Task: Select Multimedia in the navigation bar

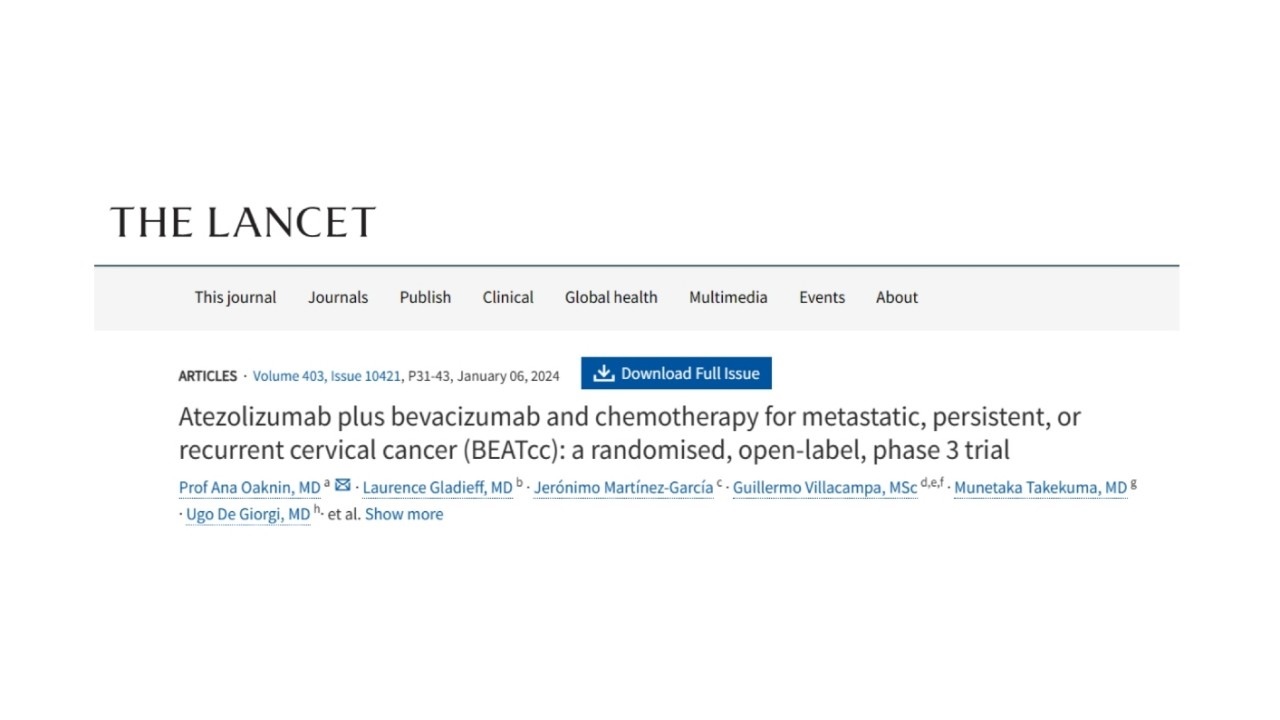Action: [728, 297]
